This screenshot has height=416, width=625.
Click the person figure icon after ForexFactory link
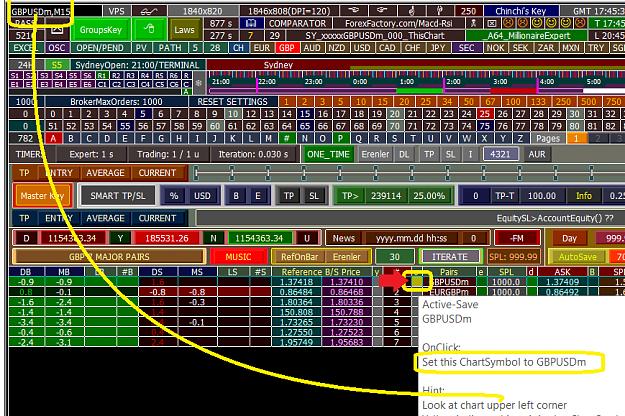coord(474,24)
